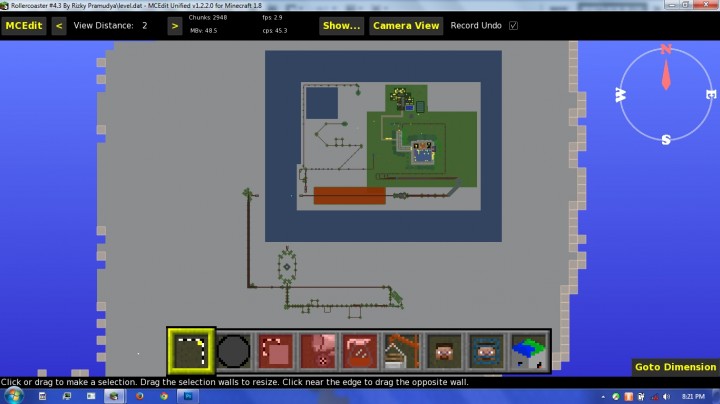Screen dimensions: 720x404
Task: Click the compass rose in the corner
Action: pos(666,94)
